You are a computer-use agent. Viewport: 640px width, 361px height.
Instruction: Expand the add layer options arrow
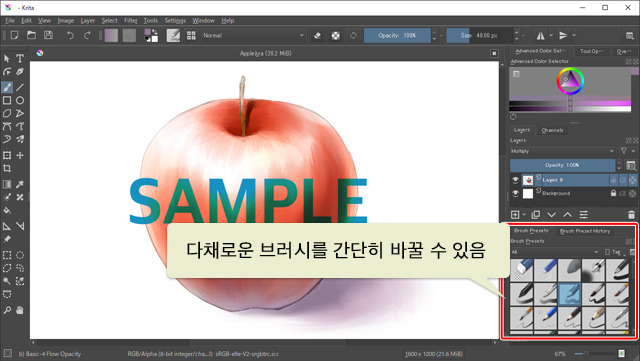(x=524, y=215)
